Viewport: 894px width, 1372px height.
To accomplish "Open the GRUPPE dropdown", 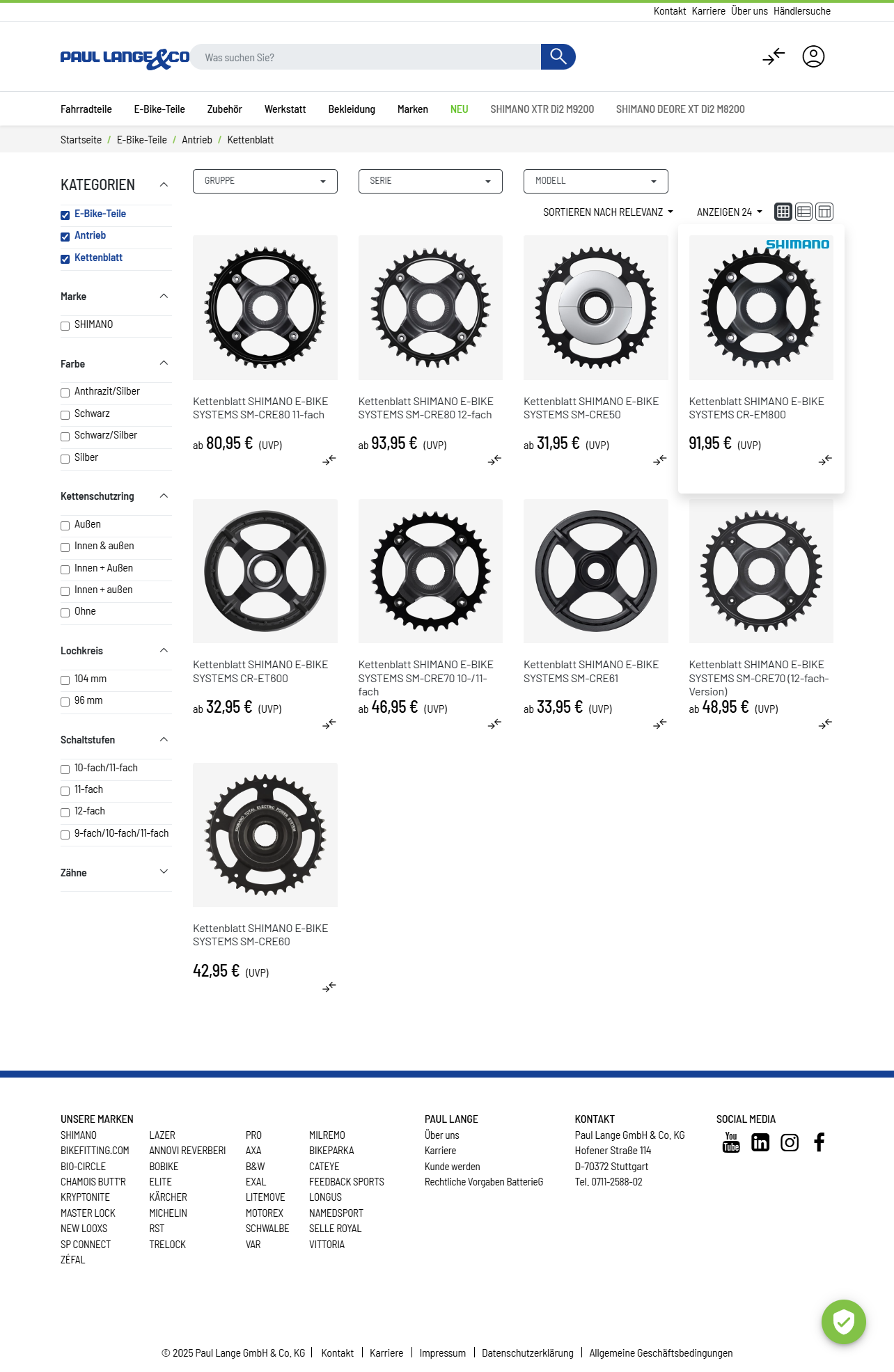I will [265, 181].
